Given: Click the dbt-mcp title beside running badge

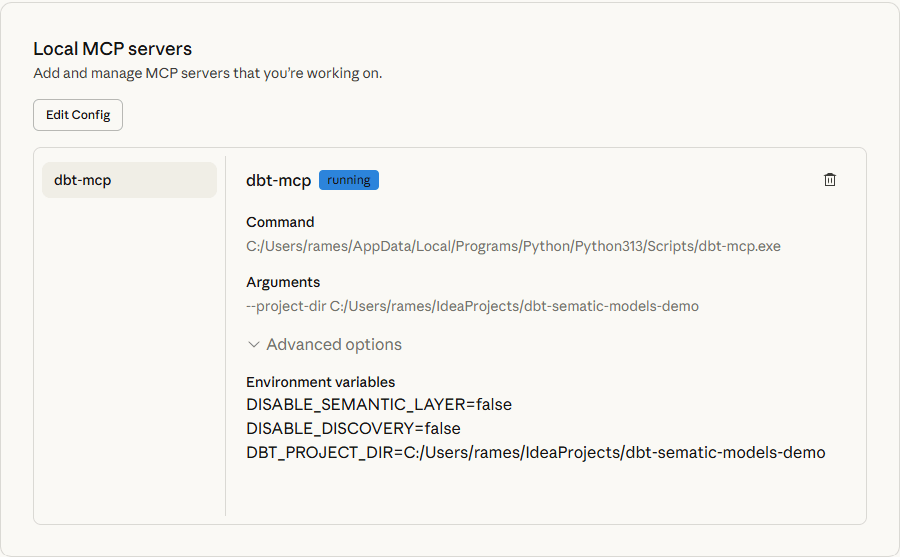Looking at the screenshot, I should (278, 180).
